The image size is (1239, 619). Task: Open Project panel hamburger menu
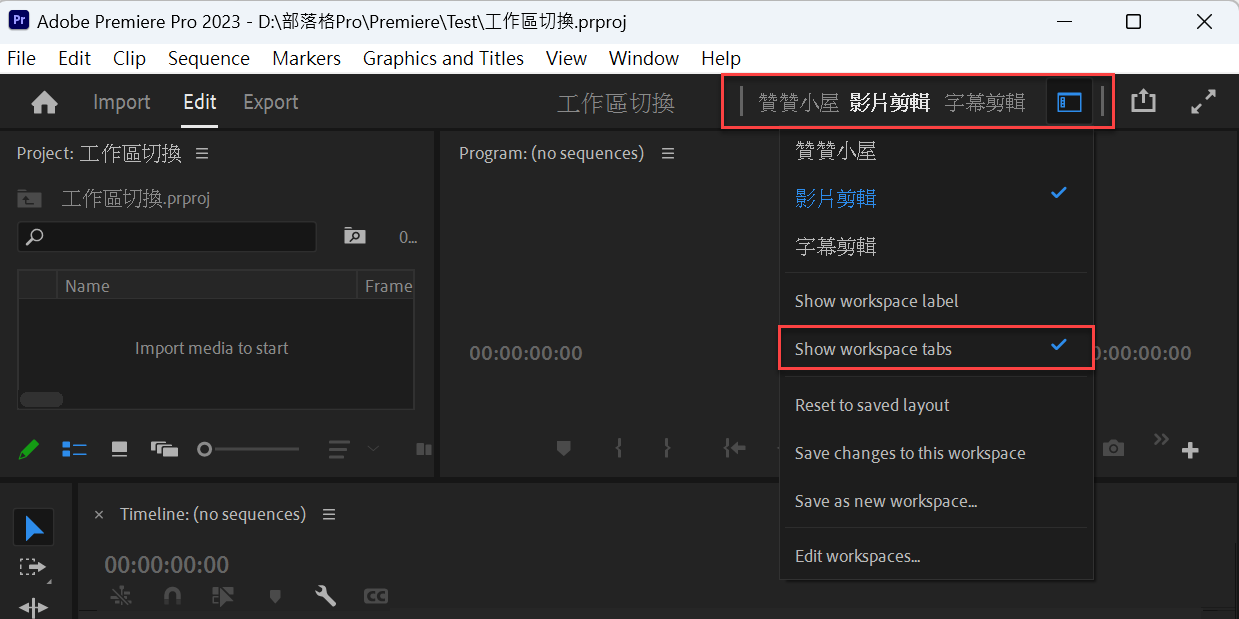202,153
